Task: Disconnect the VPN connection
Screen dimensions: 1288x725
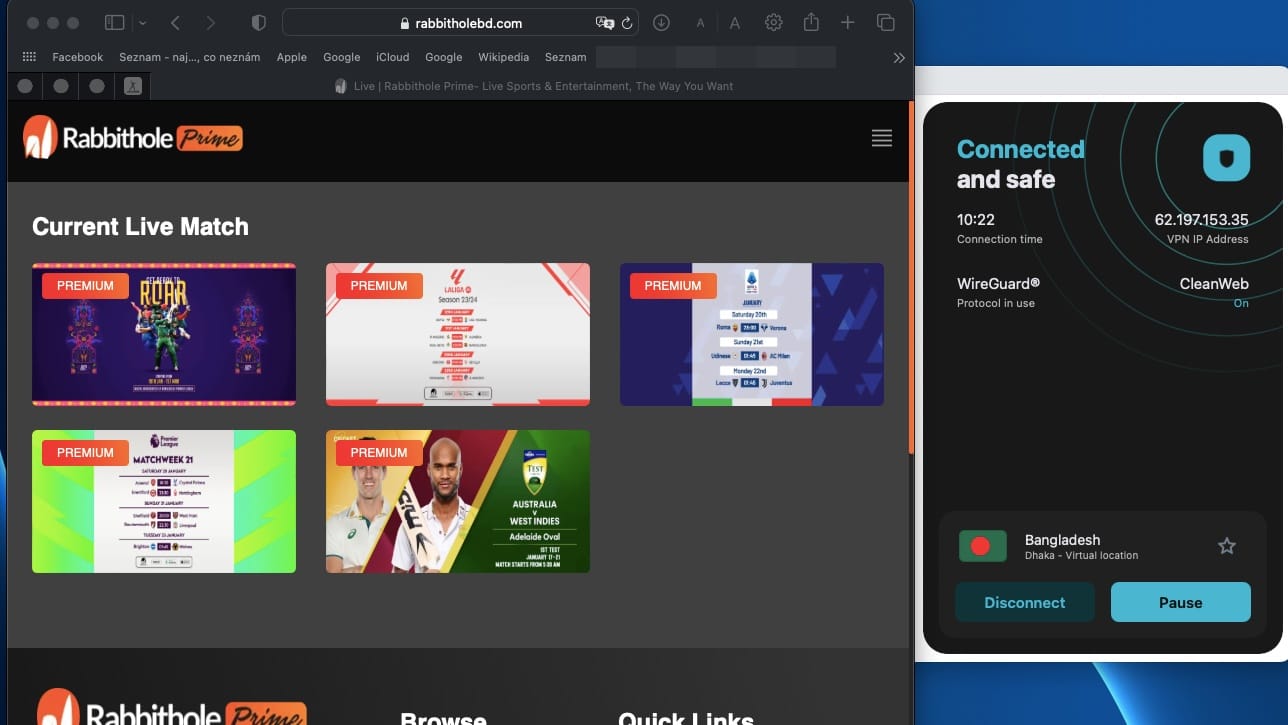Action: click(1025, 602)
